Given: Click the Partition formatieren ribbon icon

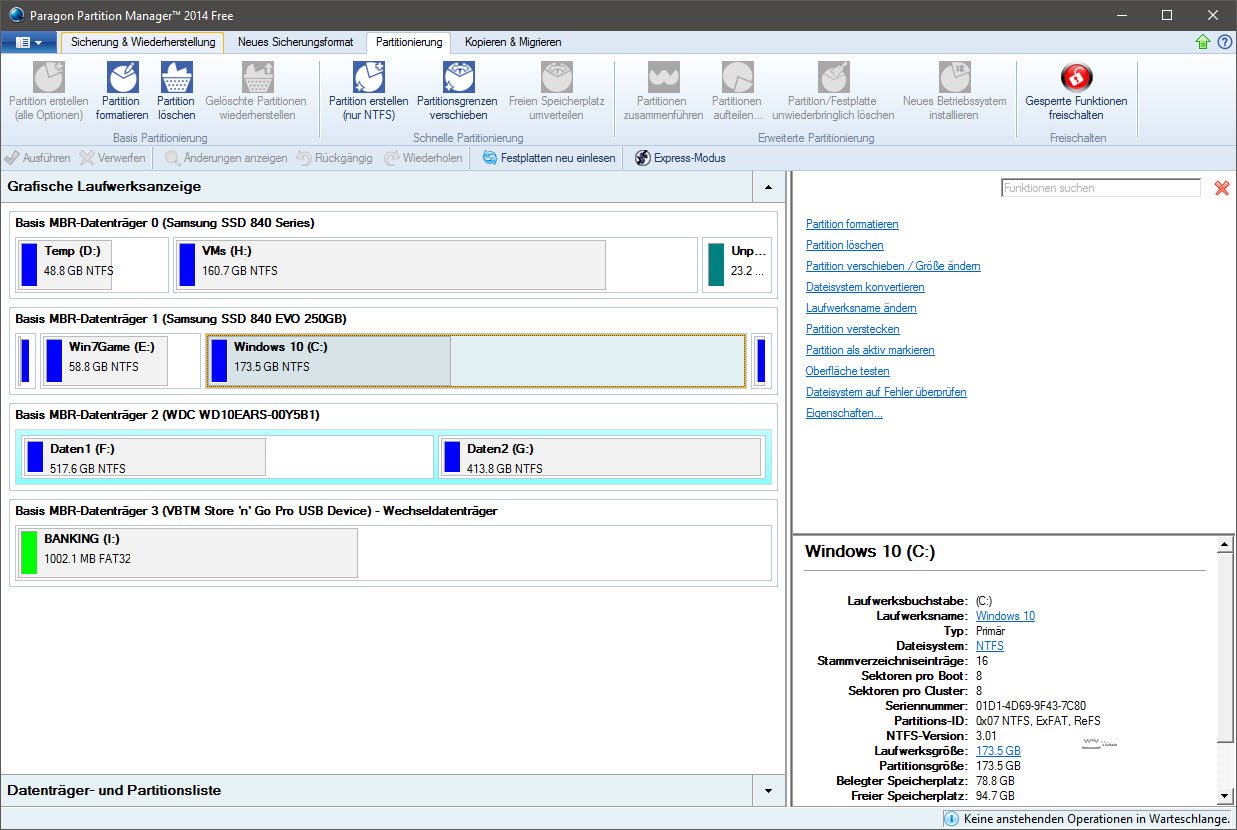Looking at the screenshot, I should [x=121, y=78].
